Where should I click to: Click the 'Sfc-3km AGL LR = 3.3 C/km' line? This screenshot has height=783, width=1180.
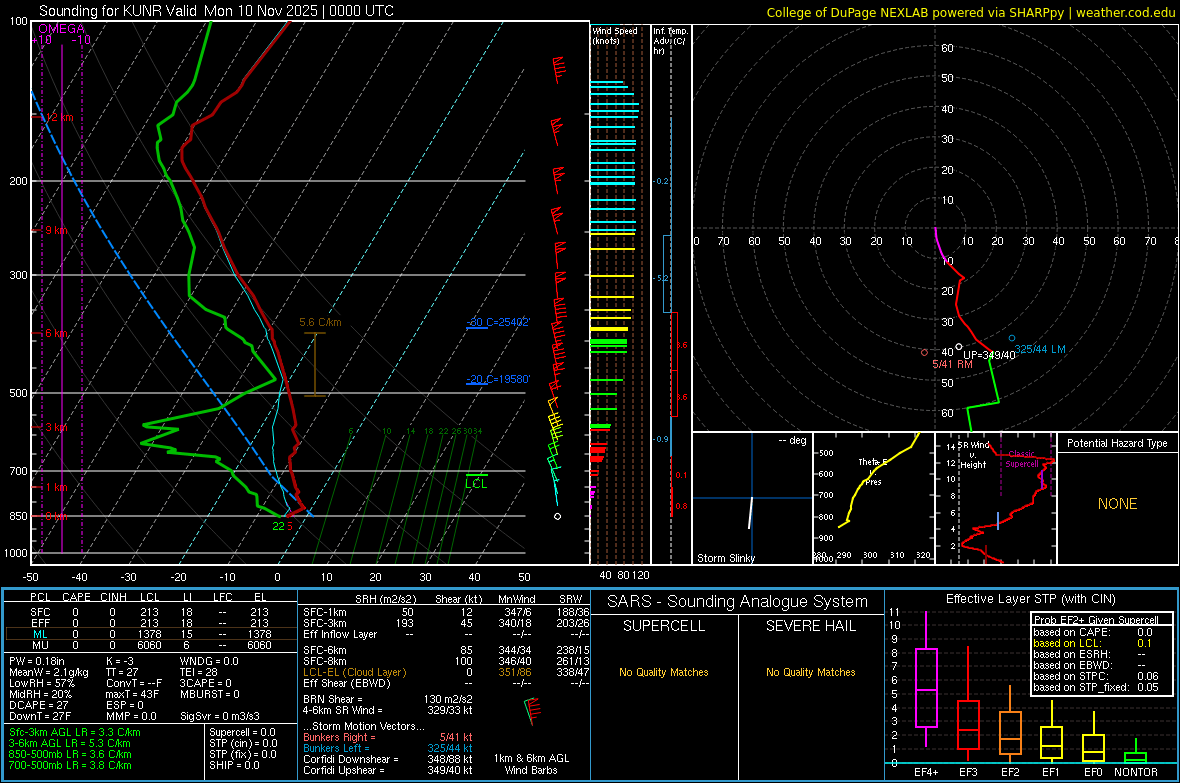tap(75, 732)
